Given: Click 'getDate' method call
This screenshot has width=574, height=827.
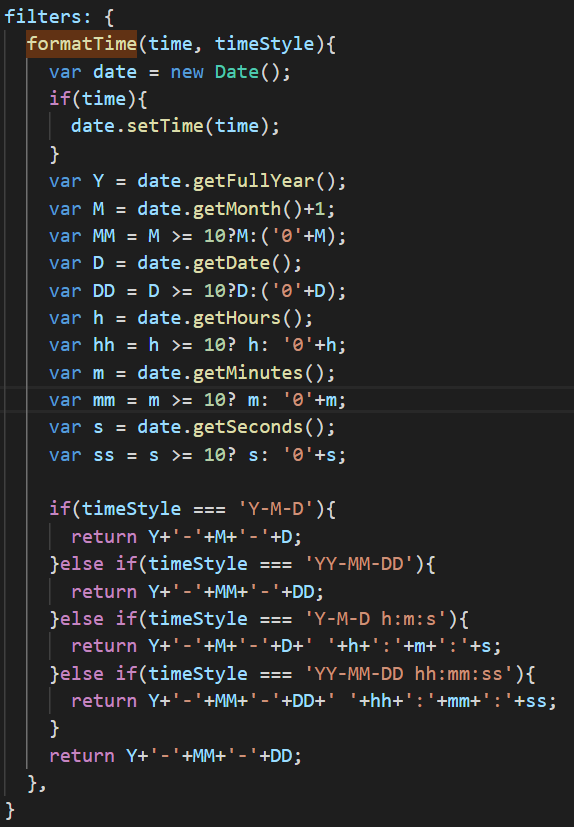Looking at the screenshot, I should click(231, 263).
